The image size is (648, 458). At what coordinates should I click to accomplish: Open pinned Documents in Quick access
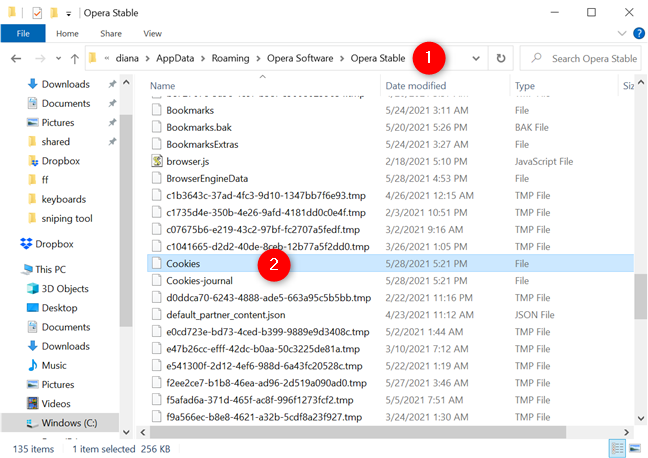(x=65, y=103)
